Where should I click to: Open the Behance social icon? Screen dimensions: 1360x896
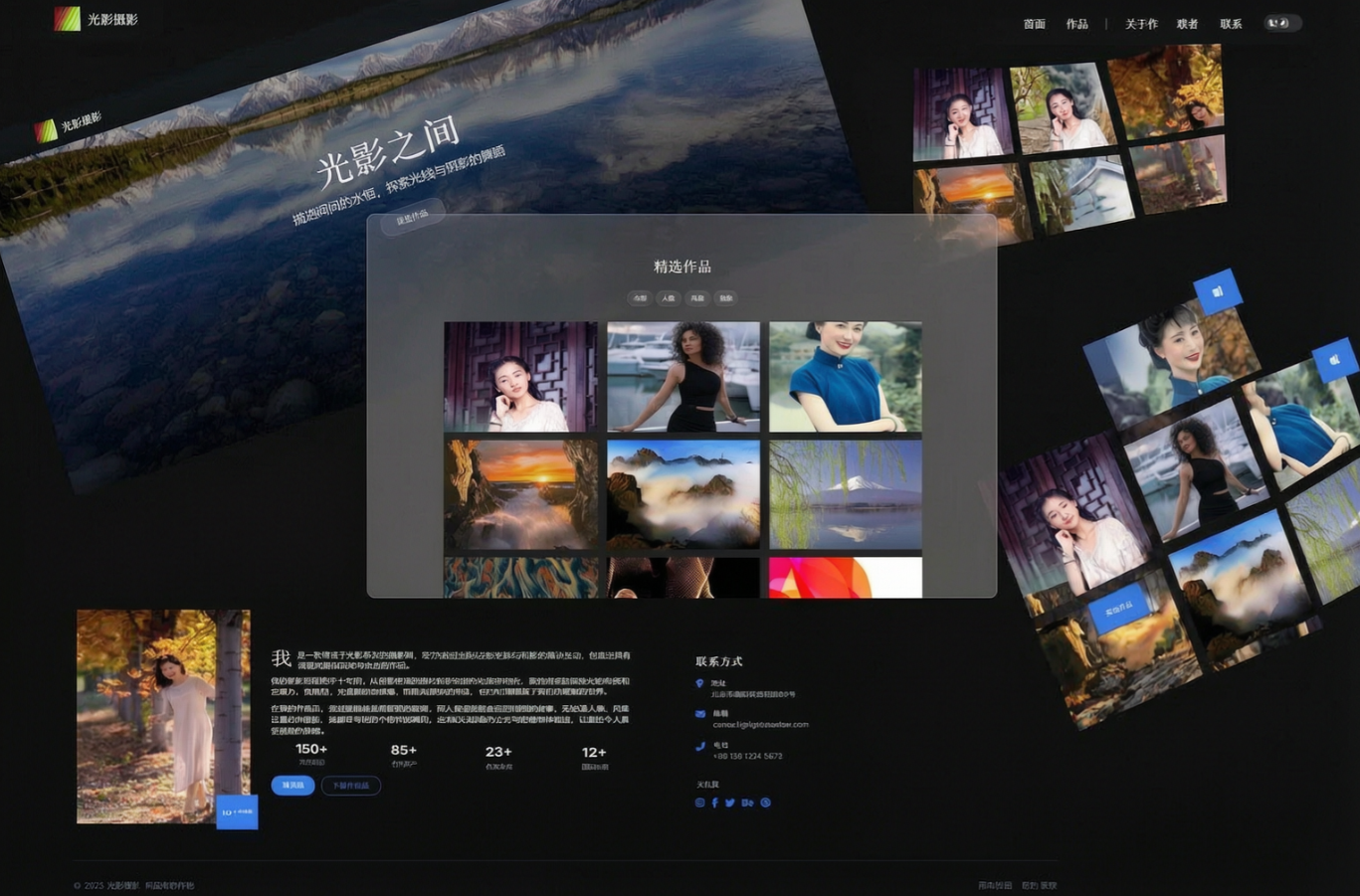pyautogui.click(x=747, y=803)
